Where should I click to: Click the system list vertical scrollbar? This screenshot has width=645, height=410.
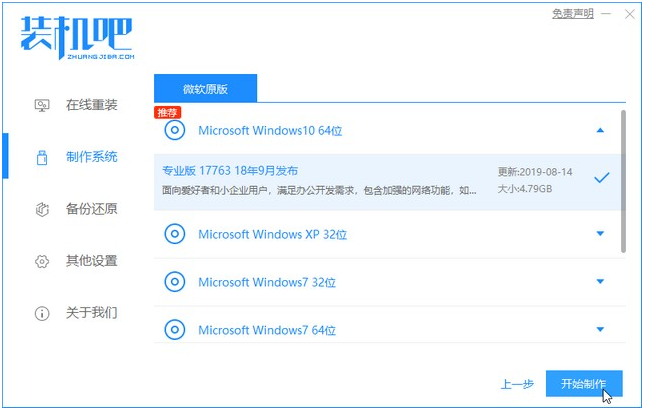tap(623, 181)
